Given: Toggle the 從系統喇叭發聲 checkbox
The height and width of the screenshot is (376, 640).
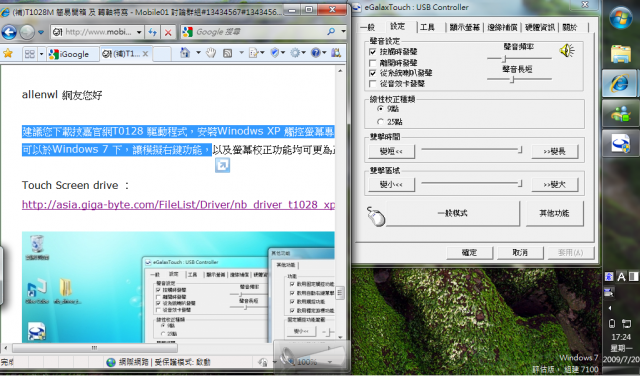Looking at the screenshot, I should (x=372, y=73).
